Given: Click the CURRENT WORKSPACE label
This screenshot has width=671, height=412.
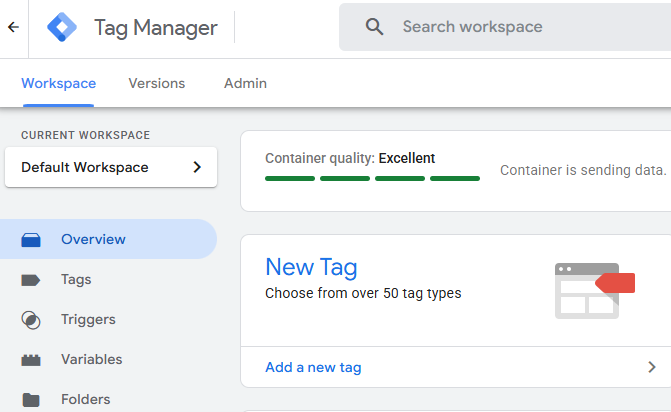Looking at the screenshot, I should coord(86,135).
